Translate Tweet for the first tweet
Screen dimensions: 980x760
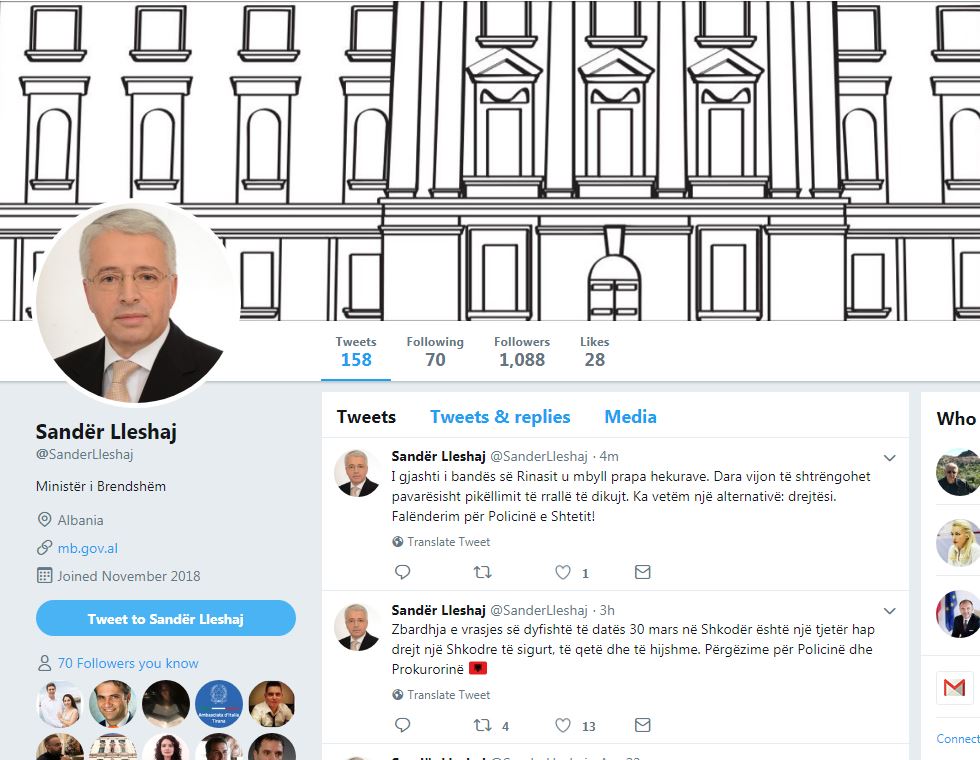[449, 542]
